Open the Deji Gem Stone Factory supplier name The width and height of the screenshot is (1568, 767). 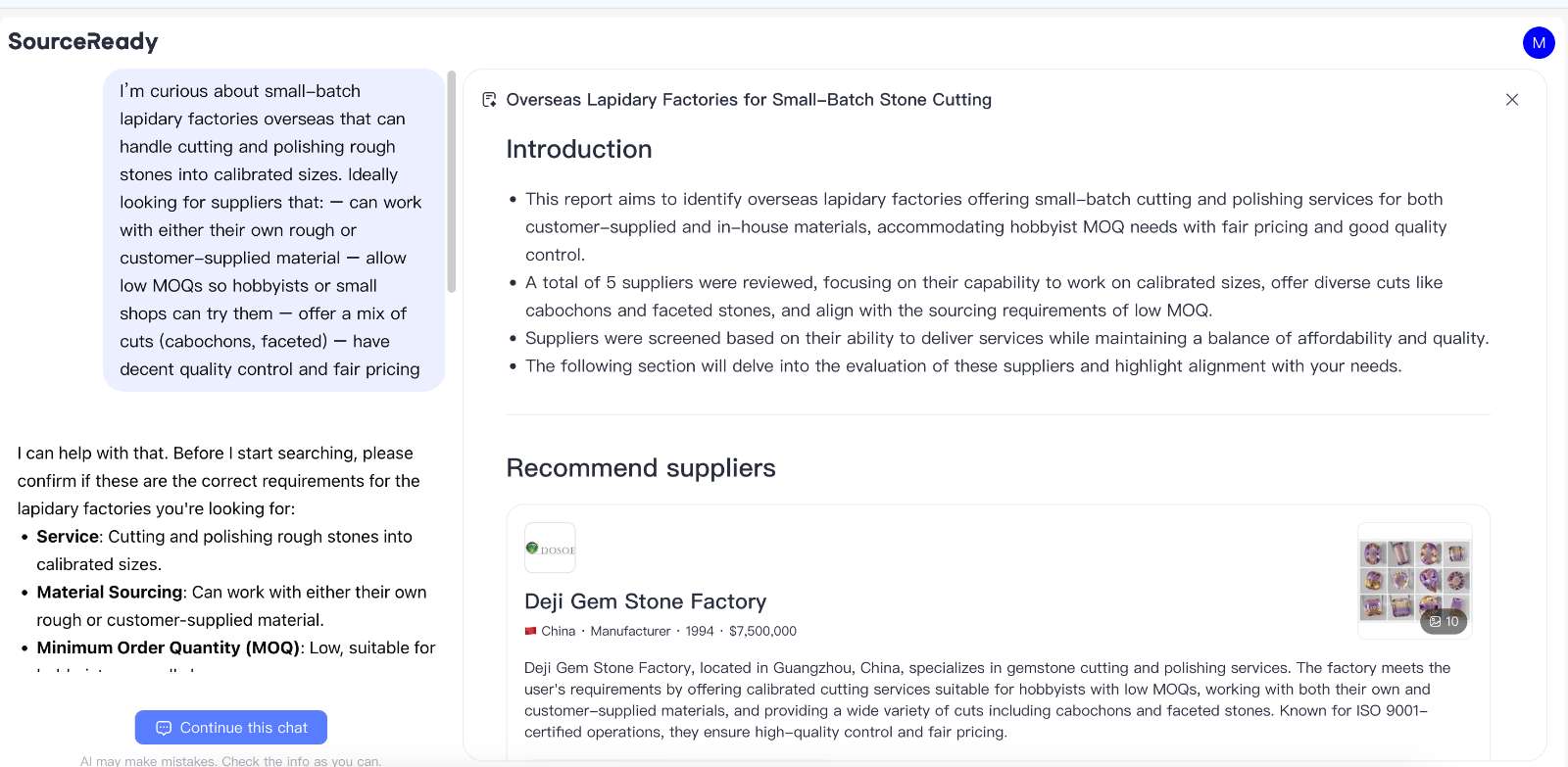(646, 601)
